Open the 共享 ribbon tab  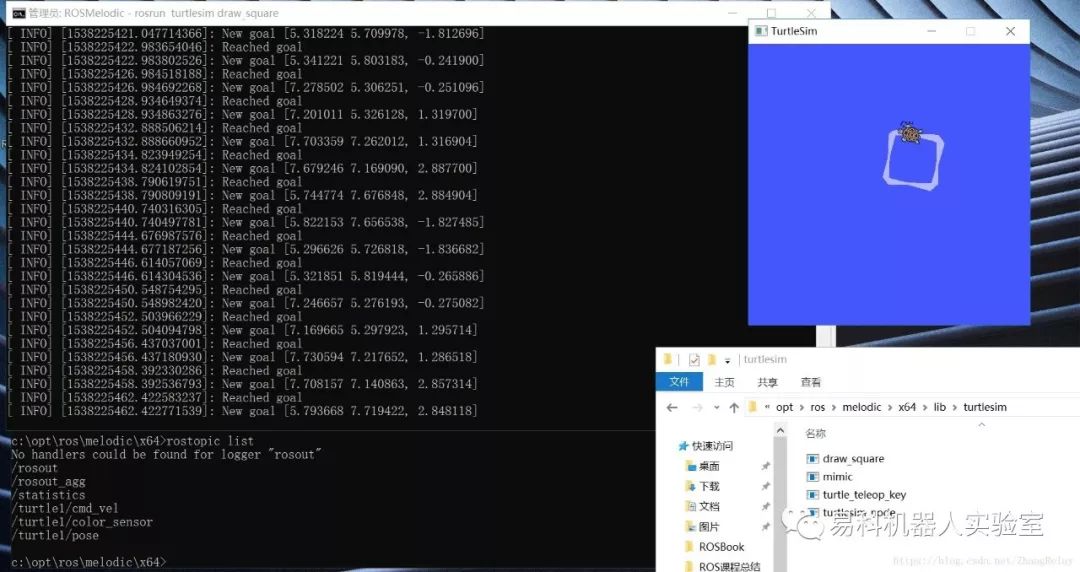tap(767, 382)
